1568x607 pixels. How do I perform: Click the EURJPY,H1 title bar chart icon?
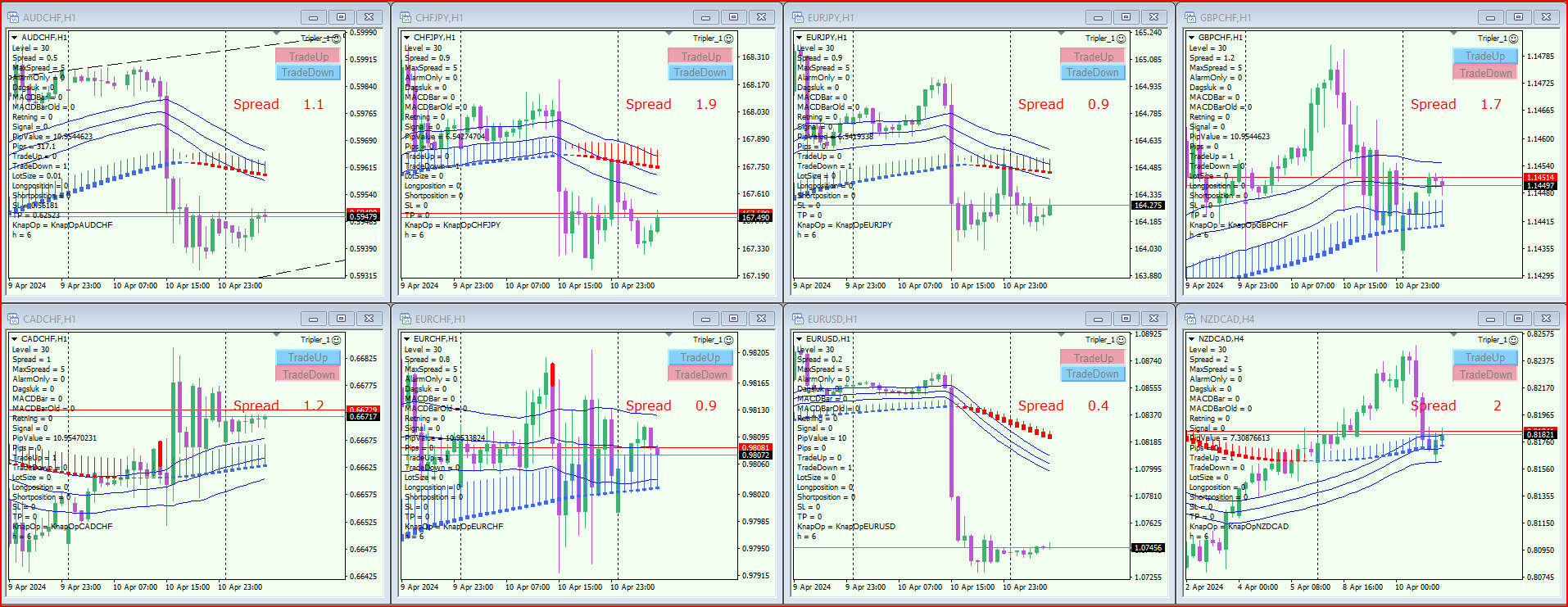(798, 17)
